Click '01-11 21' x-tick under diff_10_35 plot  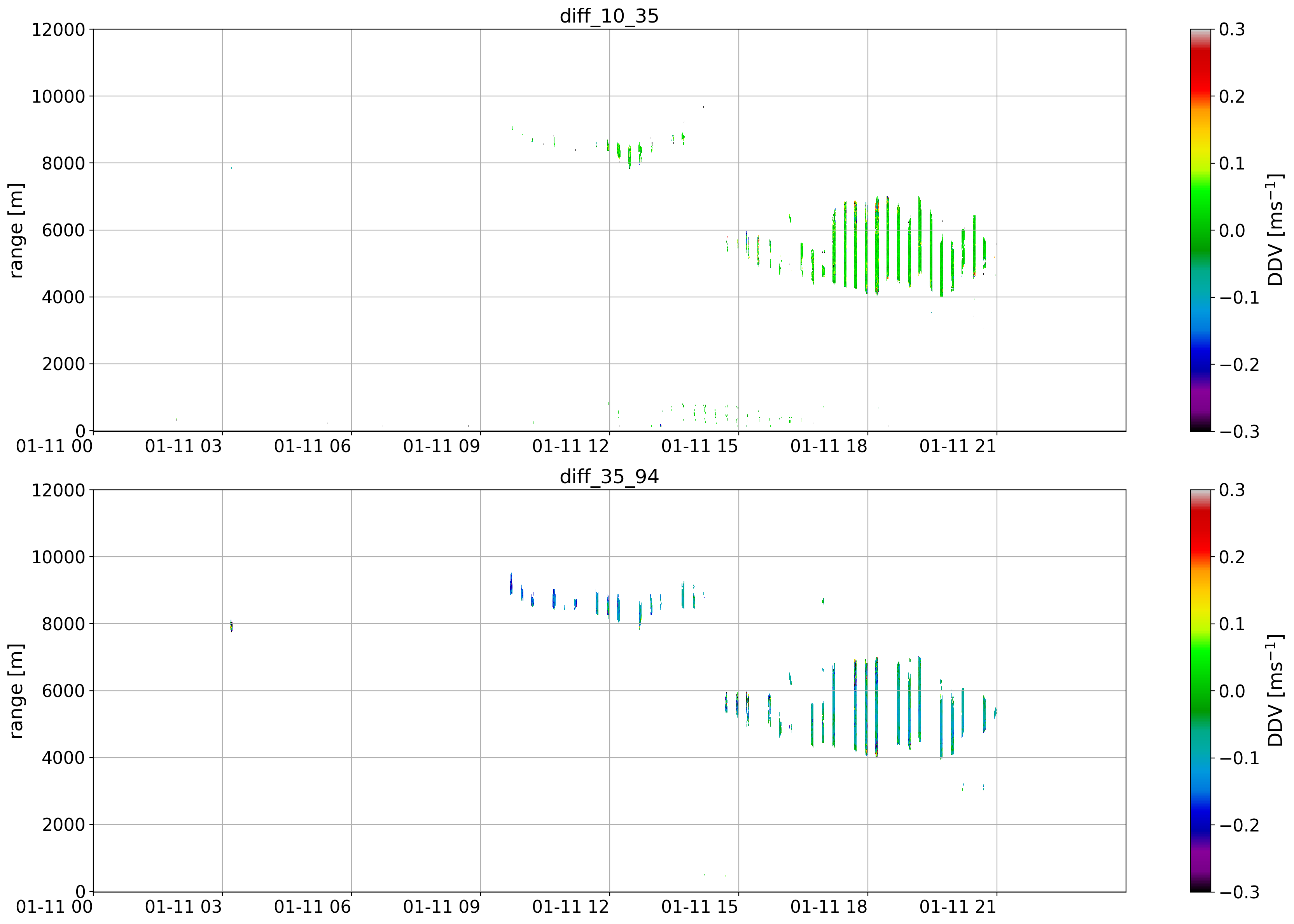(x=958, y=446)
